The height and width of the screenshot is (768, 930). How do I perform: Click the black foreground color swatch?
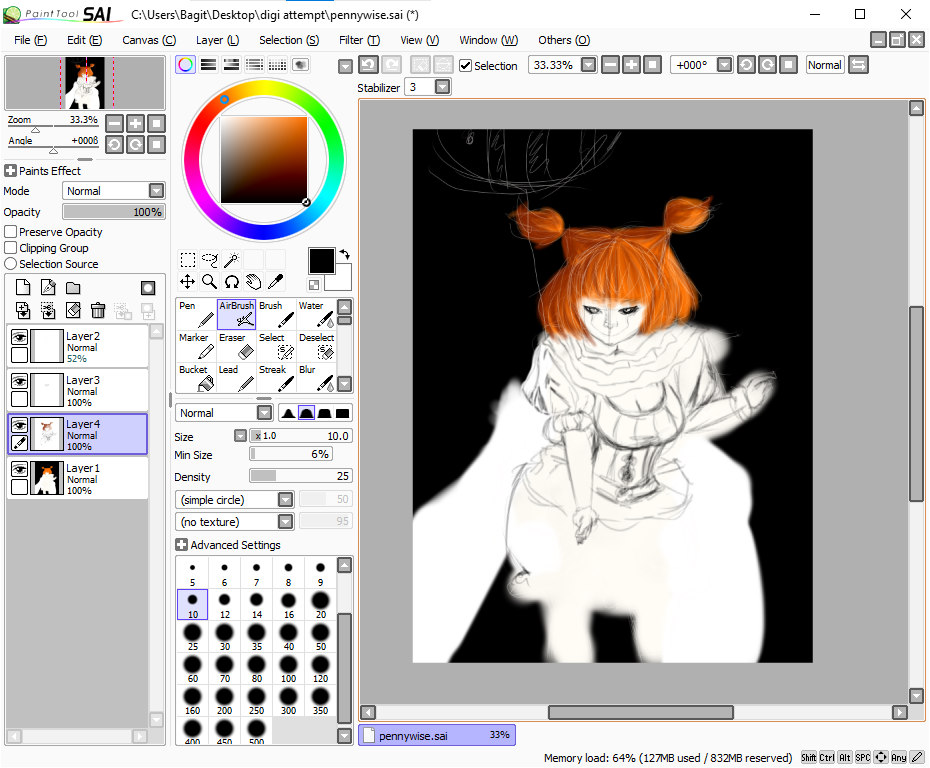pos(321,261)
